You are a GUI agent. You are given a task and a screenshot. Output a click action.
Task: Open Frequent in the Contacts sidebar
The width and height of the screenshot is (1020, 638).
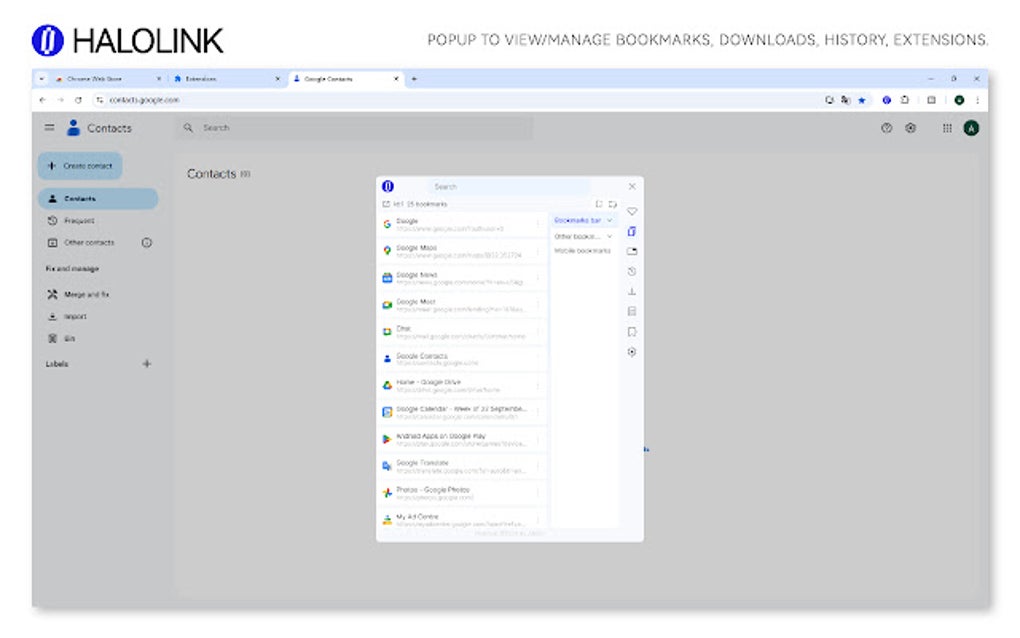click(x=79, y=220)
